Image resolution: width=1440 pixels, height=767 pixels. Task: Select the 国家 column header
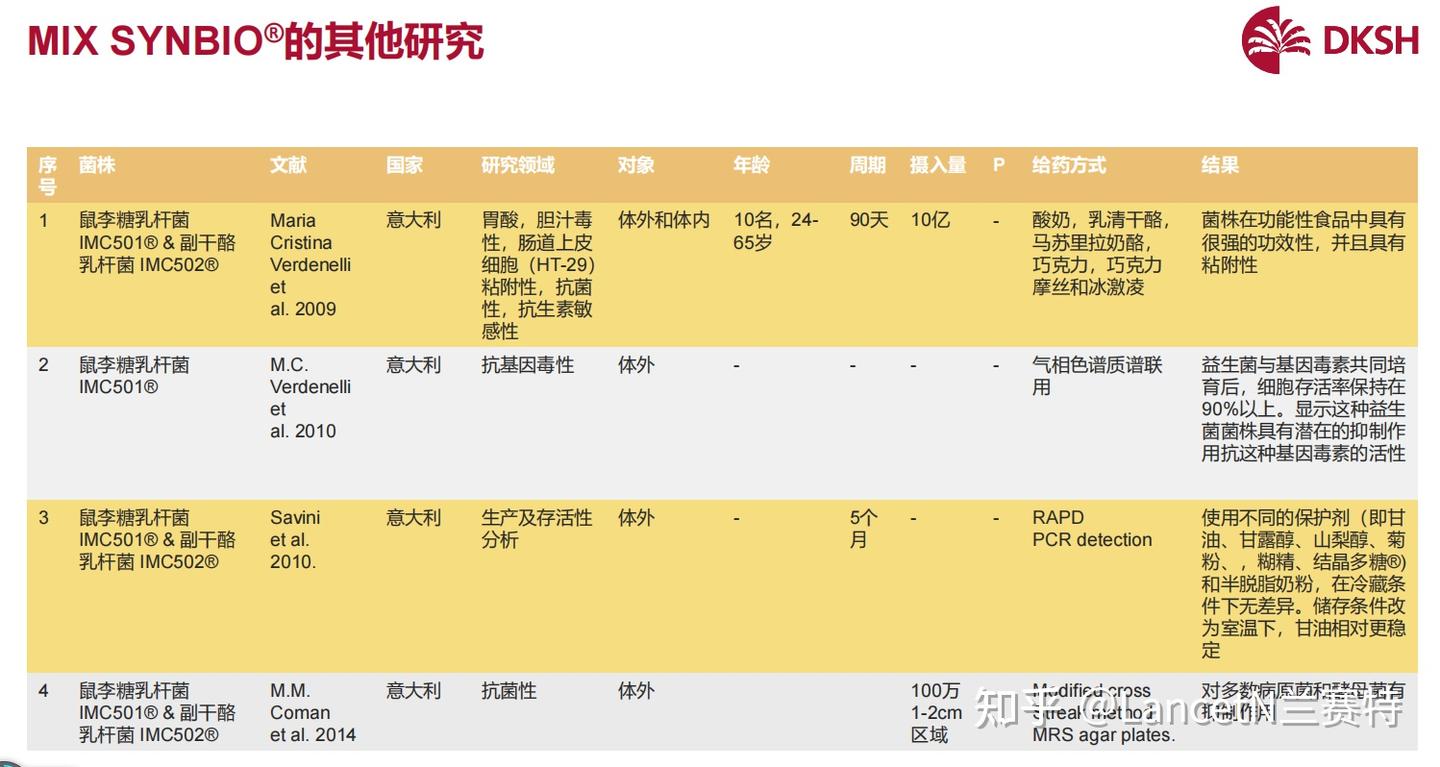[x=404, y=165]
